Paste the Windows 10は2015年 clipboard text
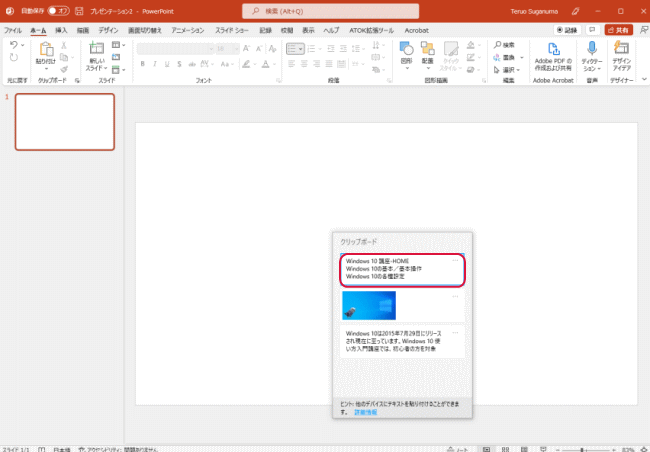Viewport: 650px width, 452px height. pos(402,342)
